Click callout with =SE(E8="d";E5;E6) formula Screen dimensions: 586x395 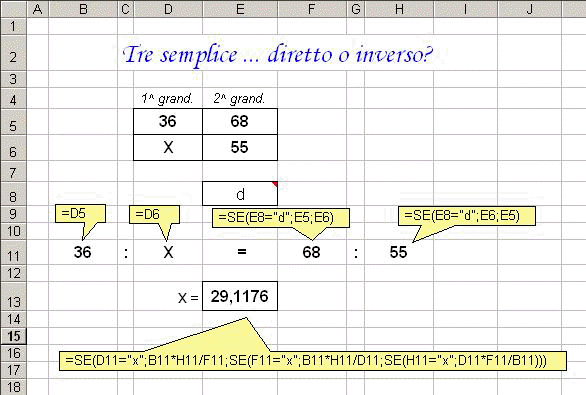click(x=281, y=218)
